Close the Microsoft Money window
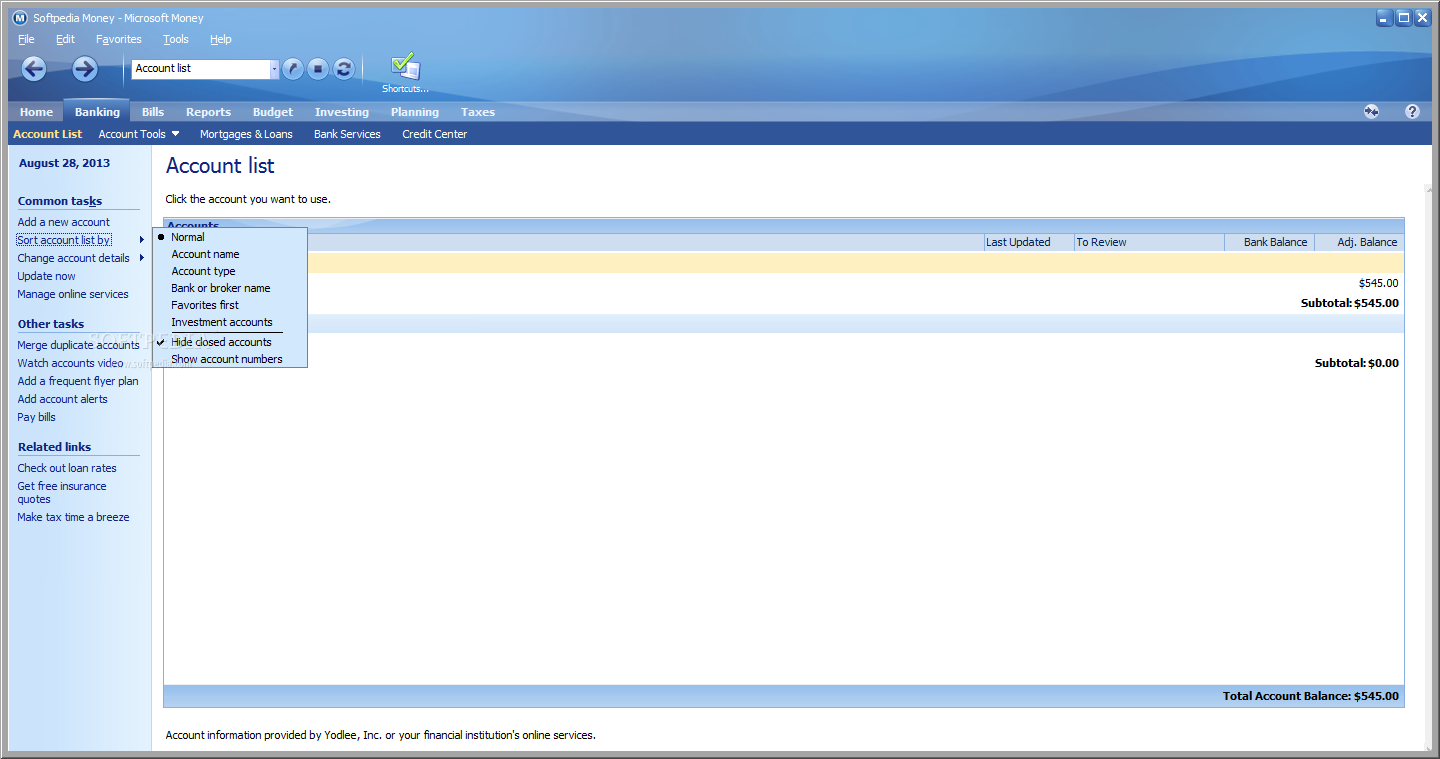The image size is (1440, 759). point(1422,17)
